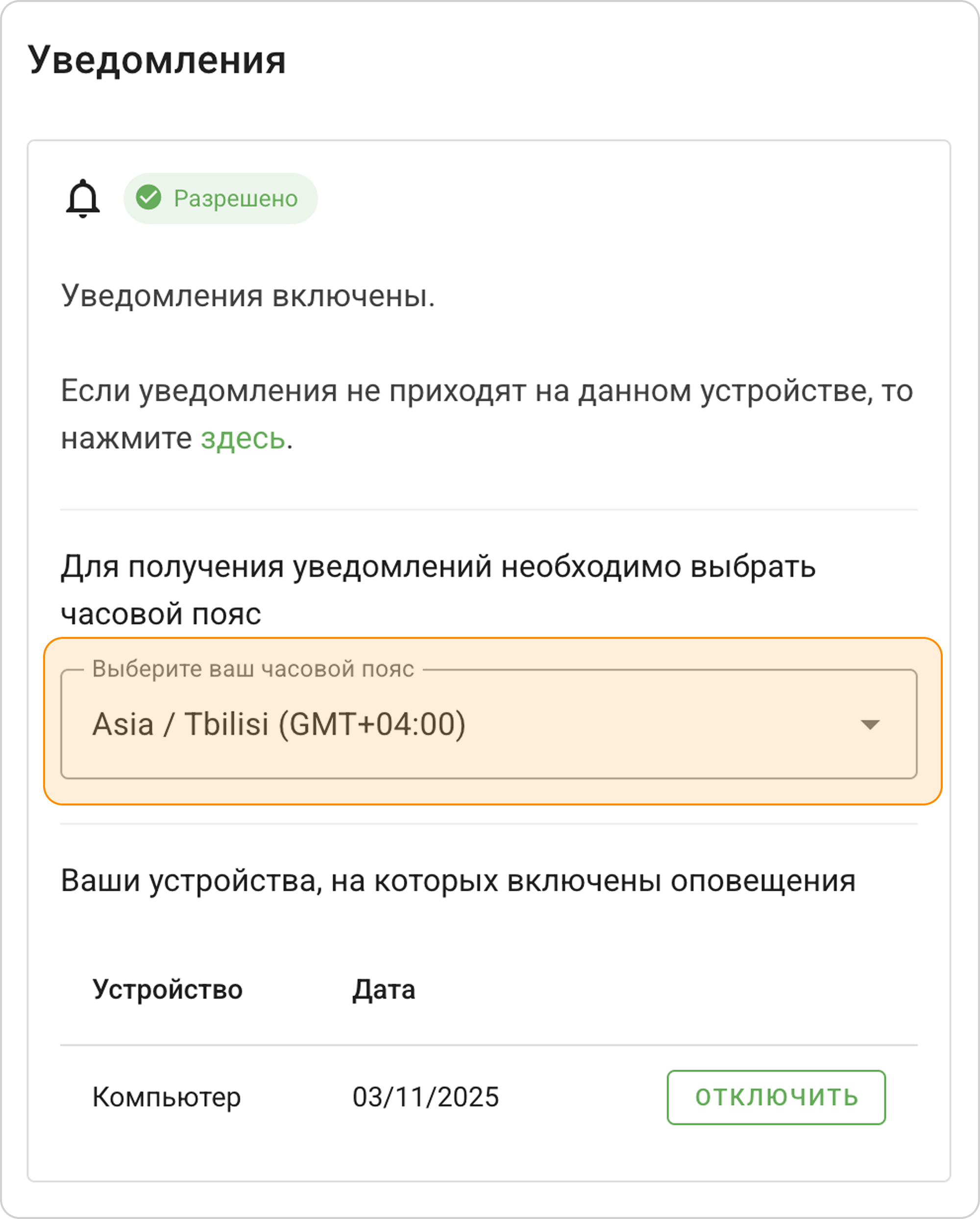This screenshot has width=980, height=1219.
Task: Click the "Уведомления включены." status text
Action: [247, 296]
